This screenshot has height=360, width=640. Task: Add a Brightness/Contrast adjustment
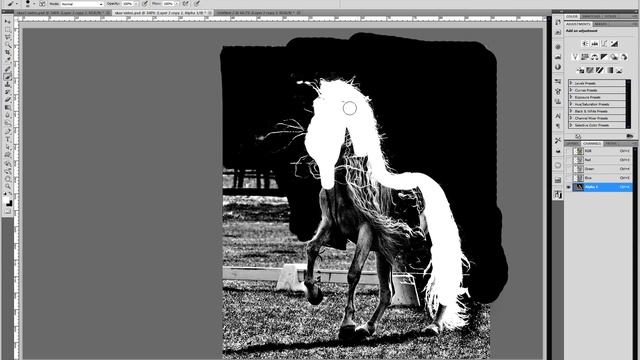click(x=585, y=43)
